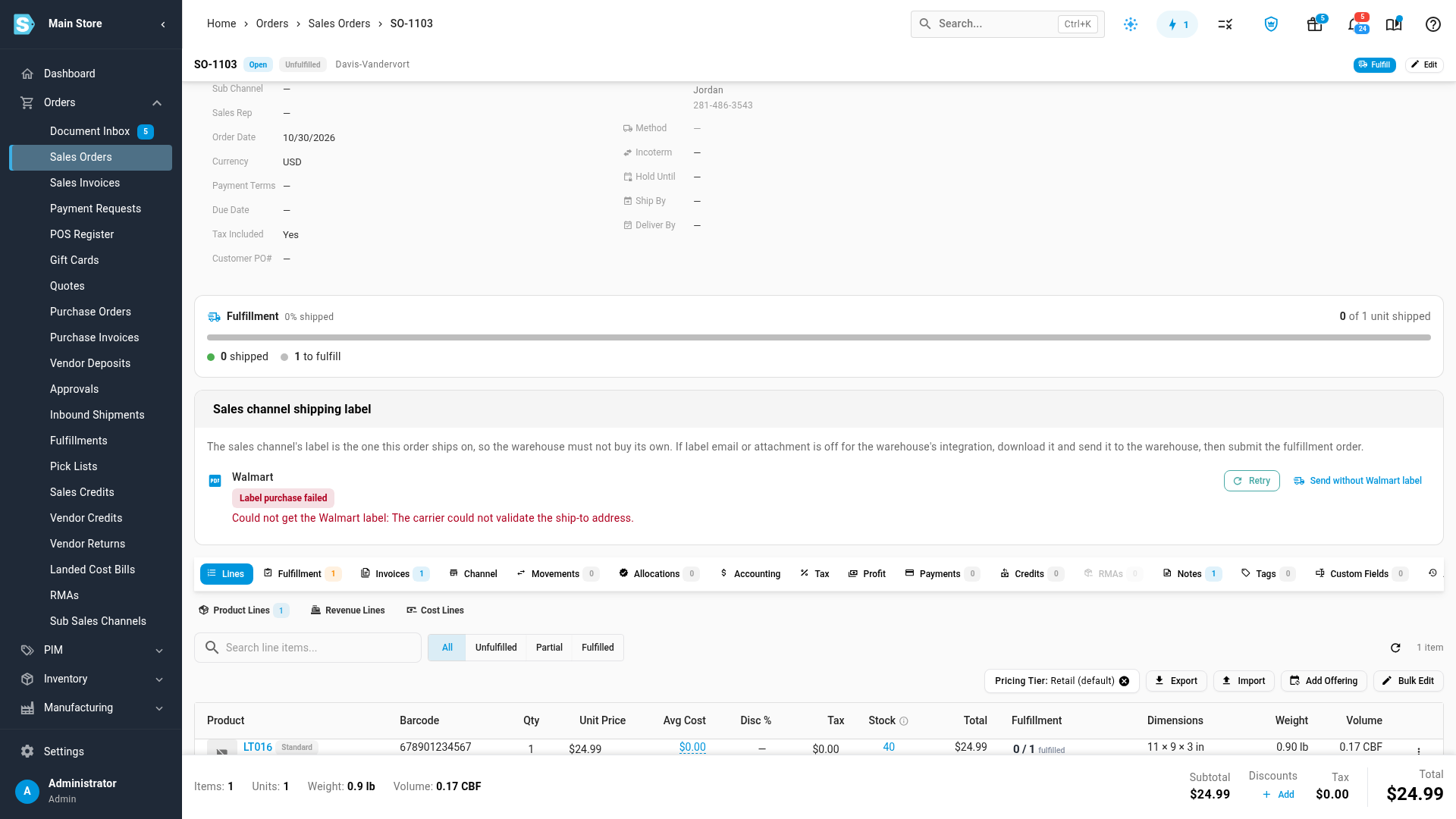The width and height of the screenshot is (1456, 819).
Task: Open the history tab icon
Action: point(1432,573)
